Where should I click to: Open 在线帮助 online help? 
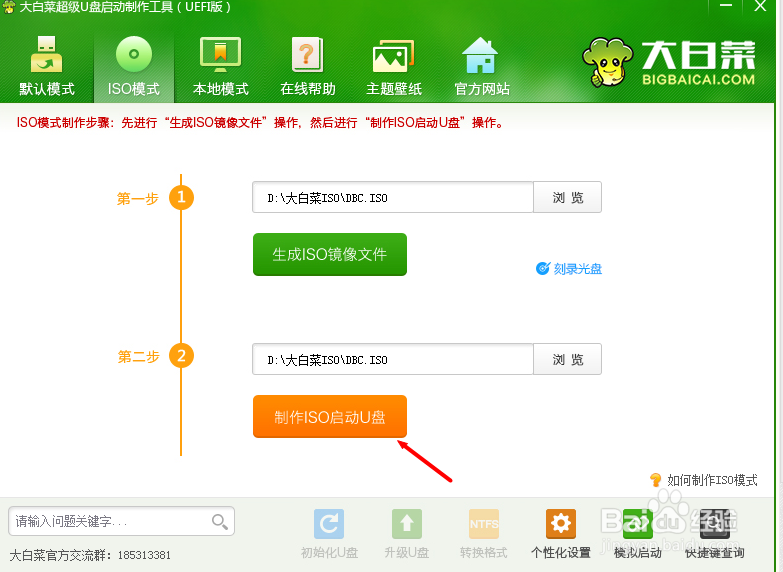308,66
